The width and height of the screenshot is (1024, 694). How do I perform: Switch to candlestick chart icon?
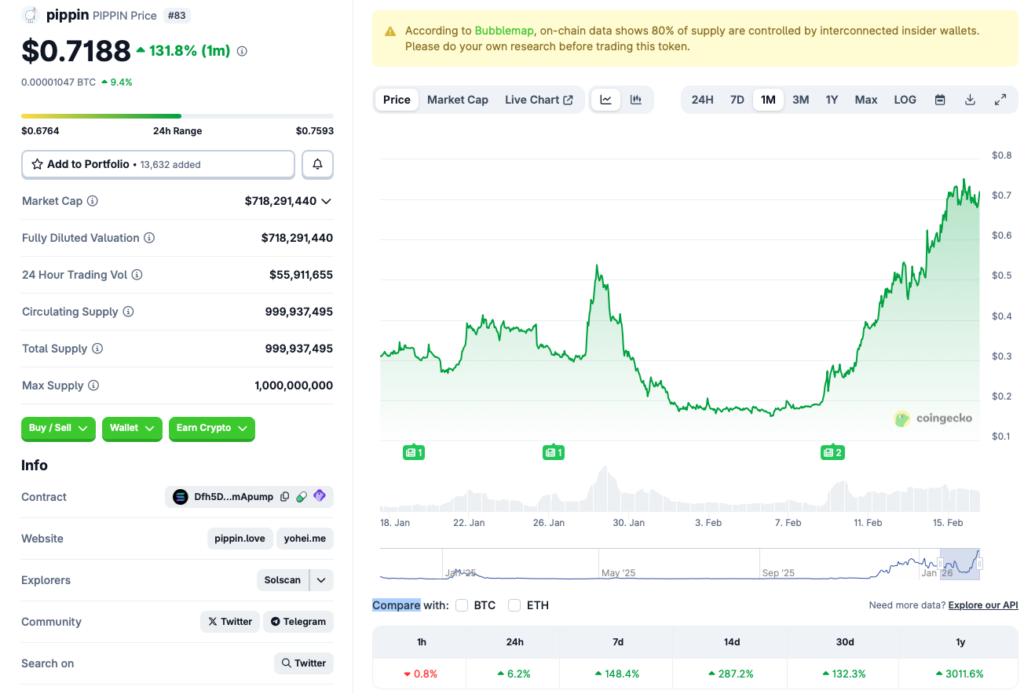point(635,99)
